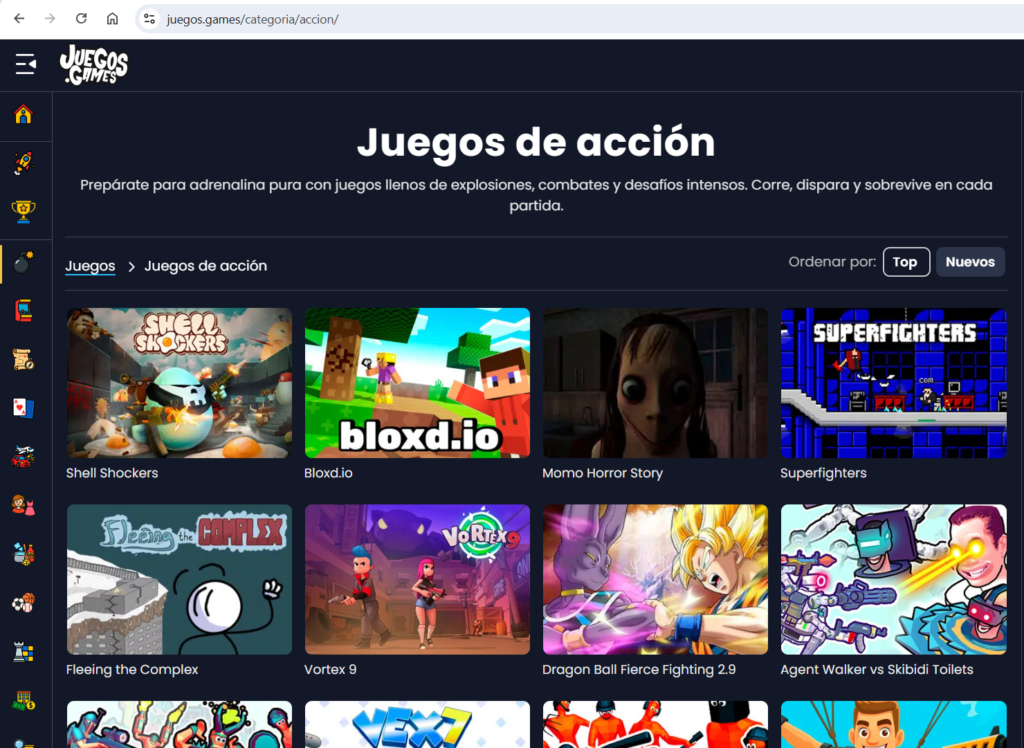Open the treasure map adventure icon

(x=23, y=358)
